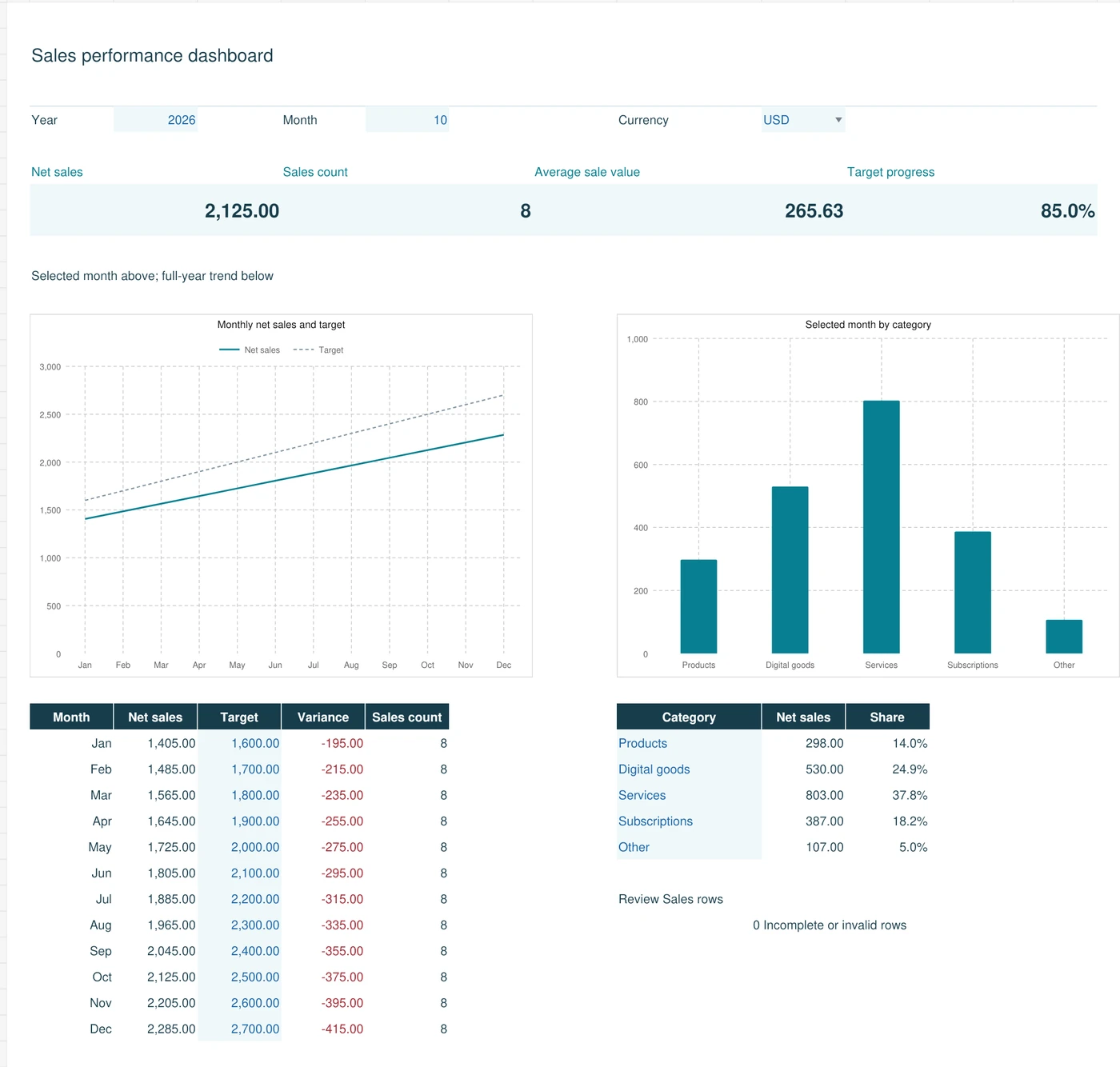Viewport: 1120px width, 1067px height.
Task: Click the Sales performance dashboard title
Action: point(152,55)
